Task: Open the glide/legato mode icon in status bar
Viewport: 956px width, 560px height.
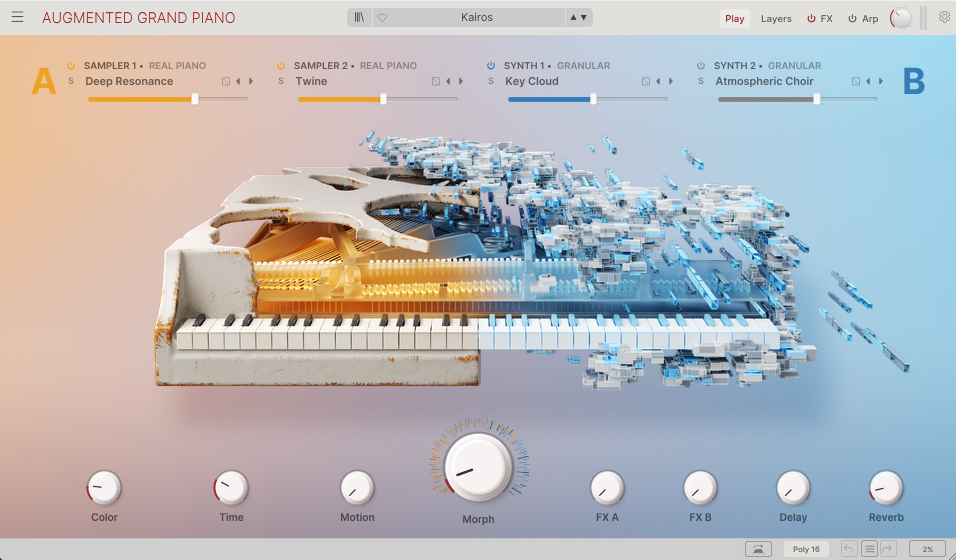Action: [x=758, y=549]
